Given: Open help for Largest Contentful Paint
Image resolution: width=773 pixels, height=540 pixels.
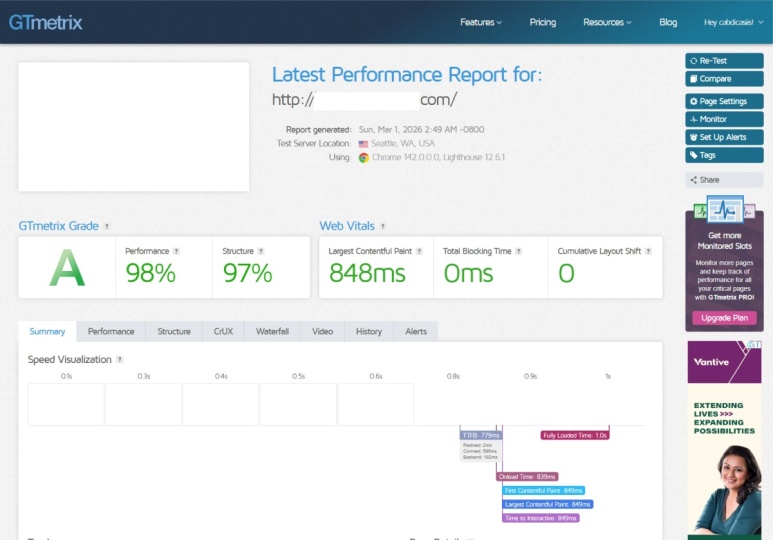Looking at the screenshot, I should point(419,251).
